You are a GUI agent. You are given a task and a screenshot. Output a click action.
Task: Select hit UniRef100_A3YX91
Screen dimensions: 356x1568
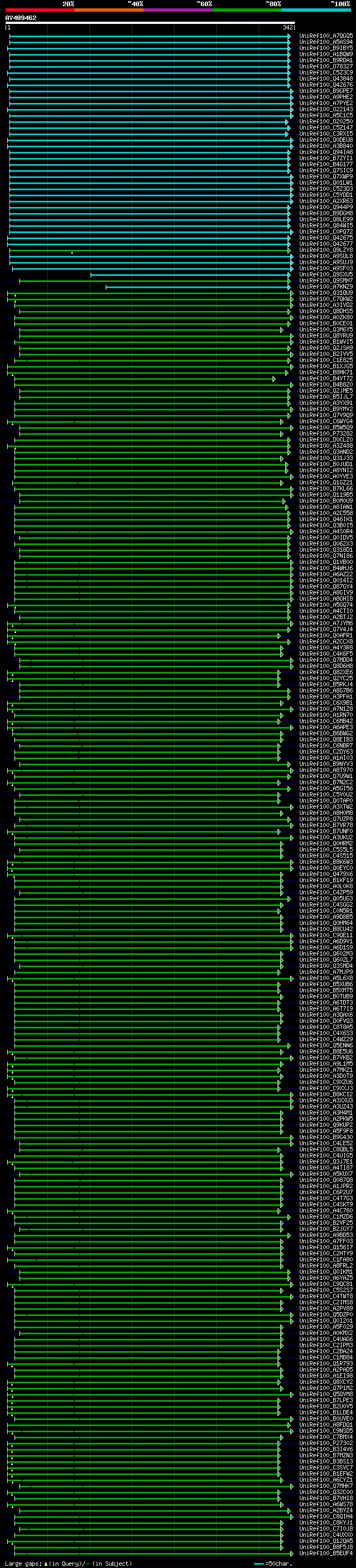(325, 403)
